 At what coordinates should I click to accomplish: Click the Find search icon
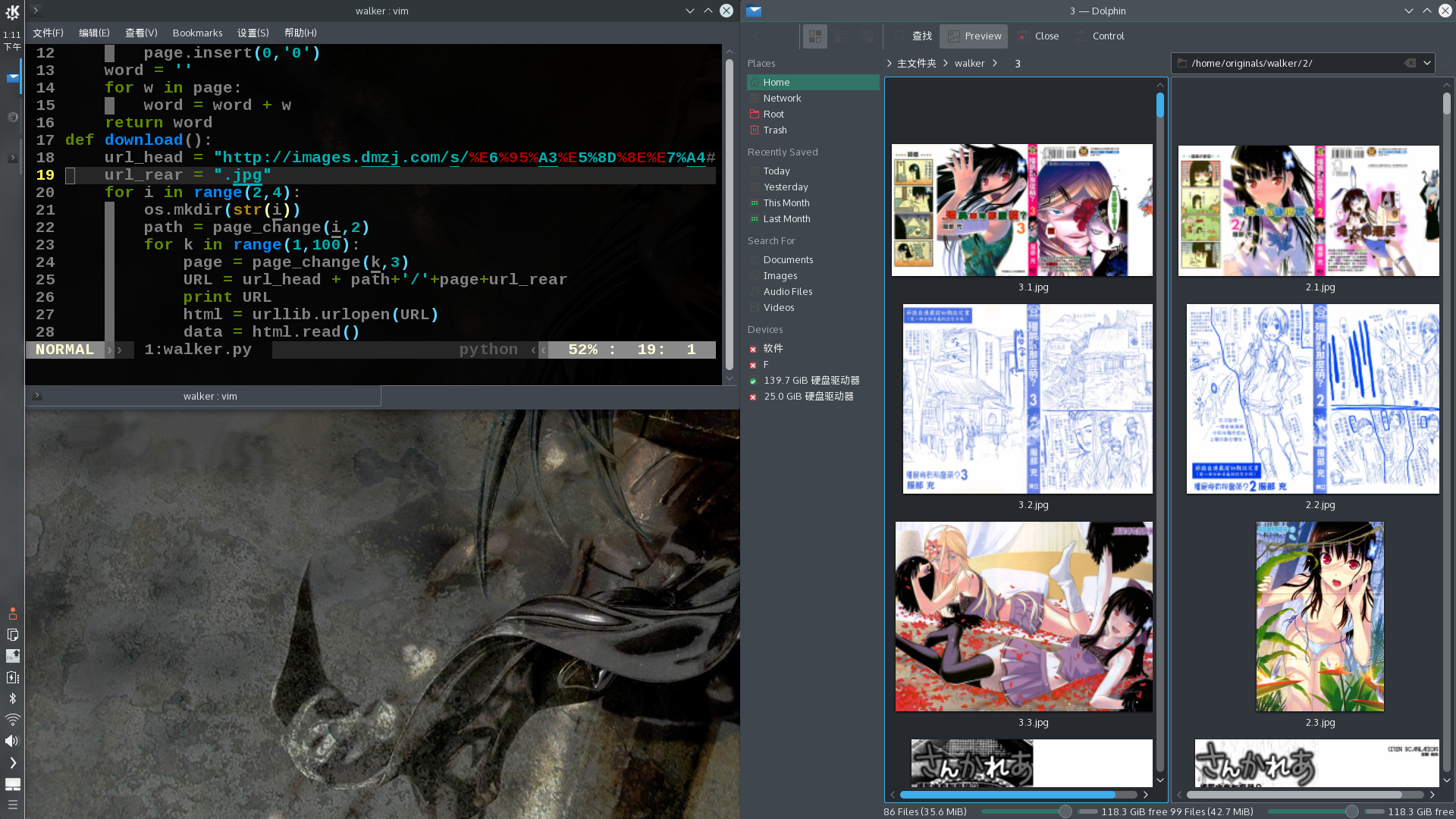(900, 36)
